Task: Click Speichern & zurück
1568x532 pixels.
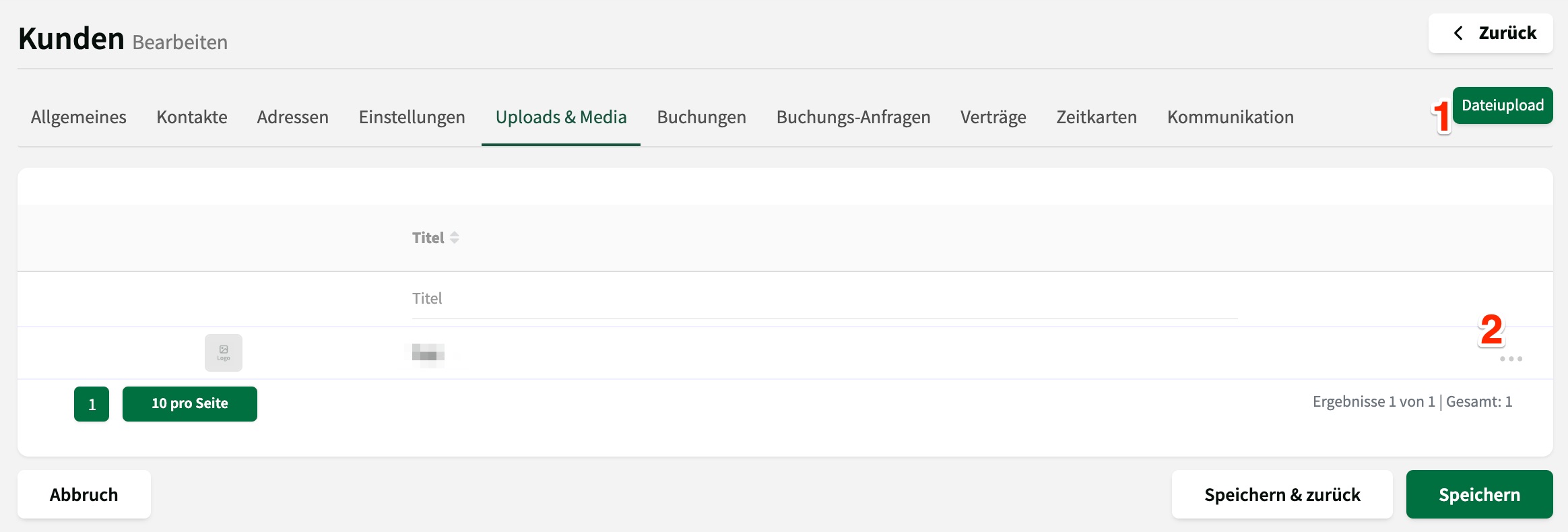Action: [x=1282, y=495]
